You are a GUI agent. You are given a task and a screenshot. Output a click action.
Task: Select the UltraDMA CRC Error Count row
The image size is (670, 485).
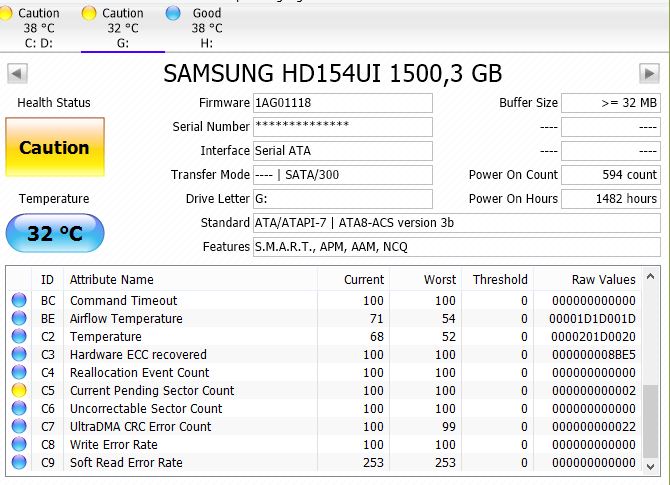pyautogui.click(x=323, y=426)
